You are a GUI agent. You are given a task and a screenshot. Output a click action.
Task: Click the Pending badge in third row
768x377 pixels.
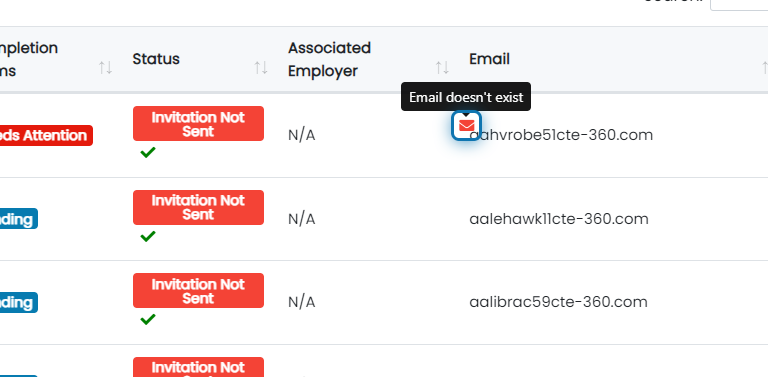click(x=19, y=303)
